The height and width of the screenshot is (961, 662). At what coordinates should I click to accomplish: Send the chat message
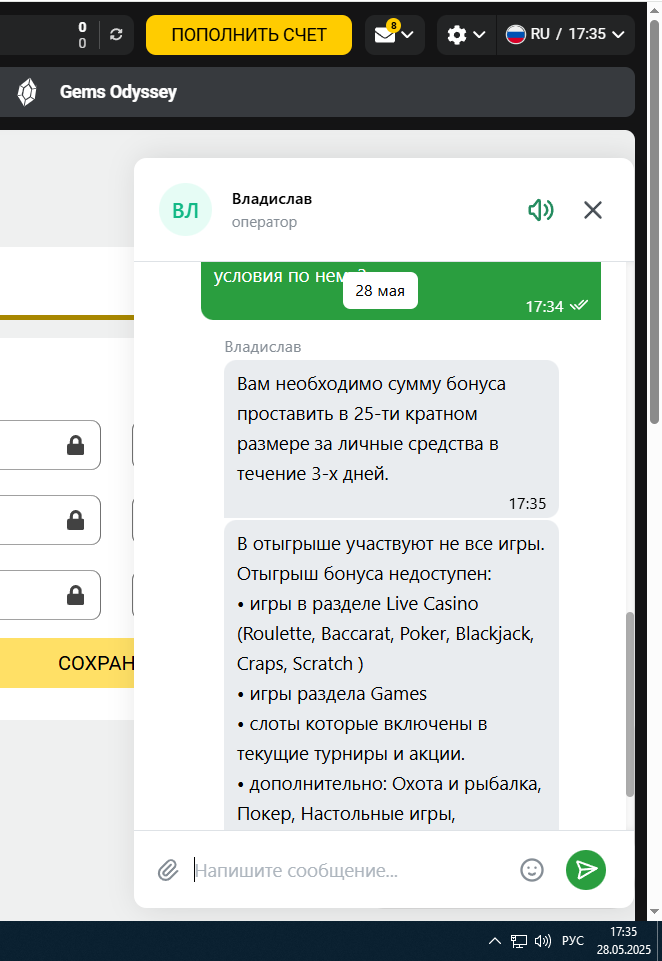pos(586,870)
